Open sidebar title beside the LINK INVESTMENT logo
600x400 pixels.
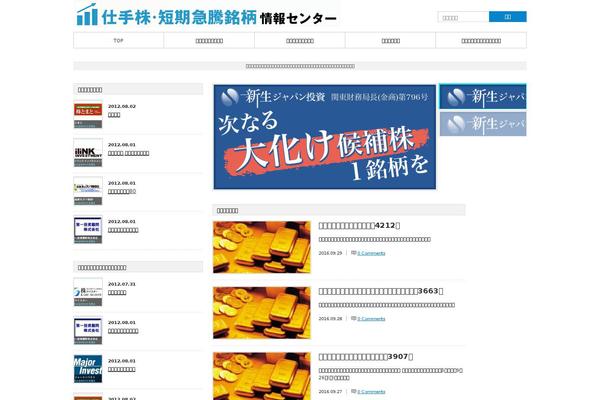[129, 153]
